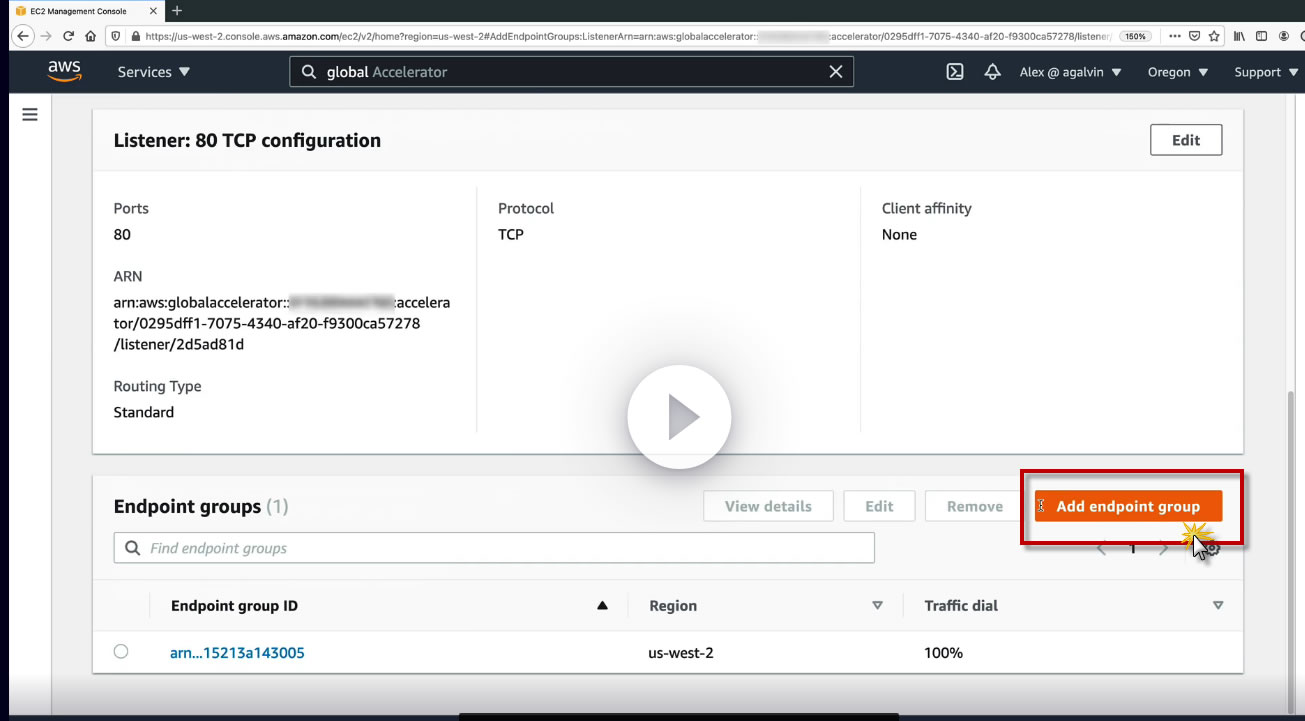Viewport: 1305px width, 721px height.
Task: Open the arn...15213a143005 endpoint group link
Action: pyautogui.click(x=237, y=653)
